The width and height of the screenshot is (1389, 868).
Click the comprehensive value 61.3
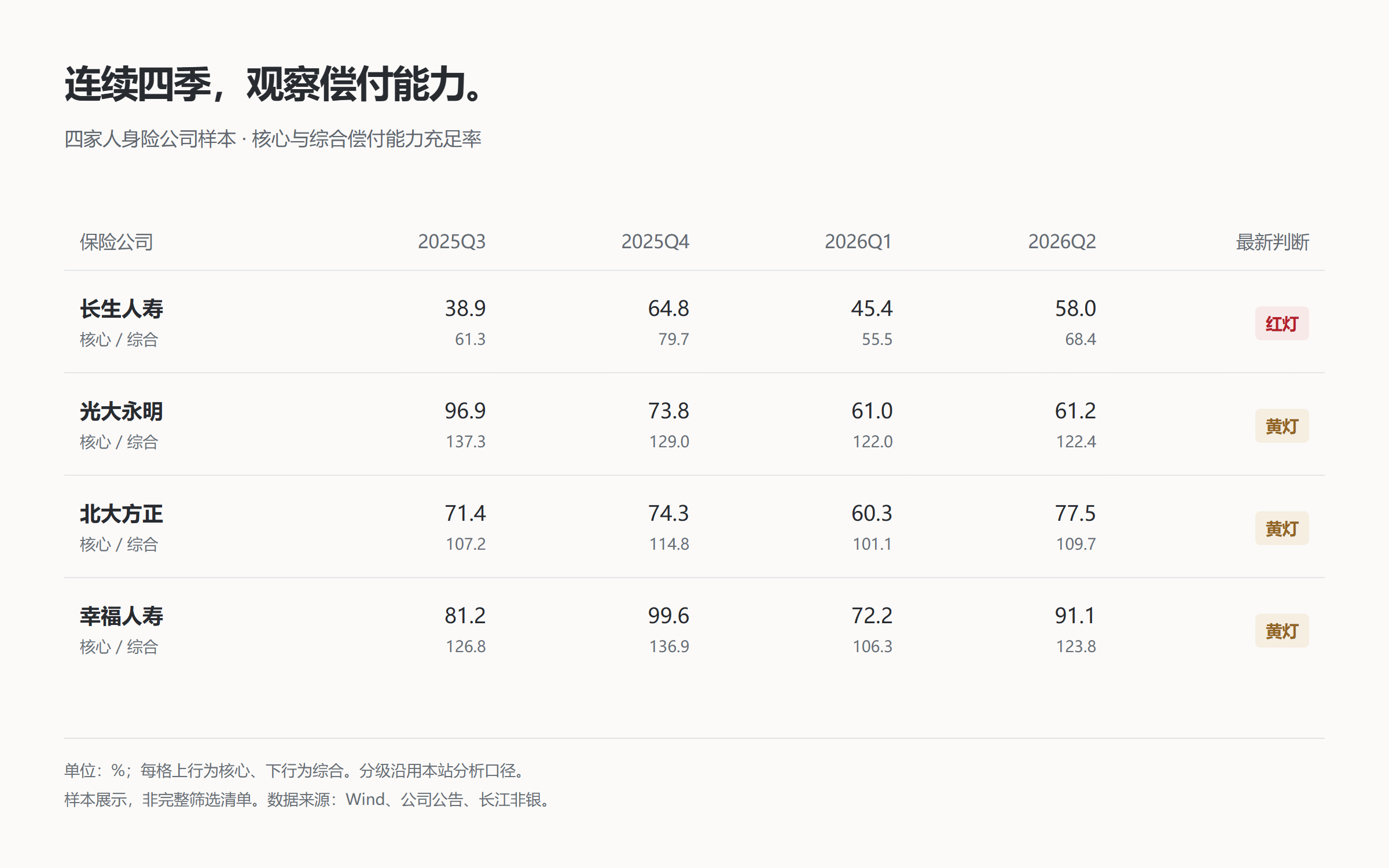[470, 339]
